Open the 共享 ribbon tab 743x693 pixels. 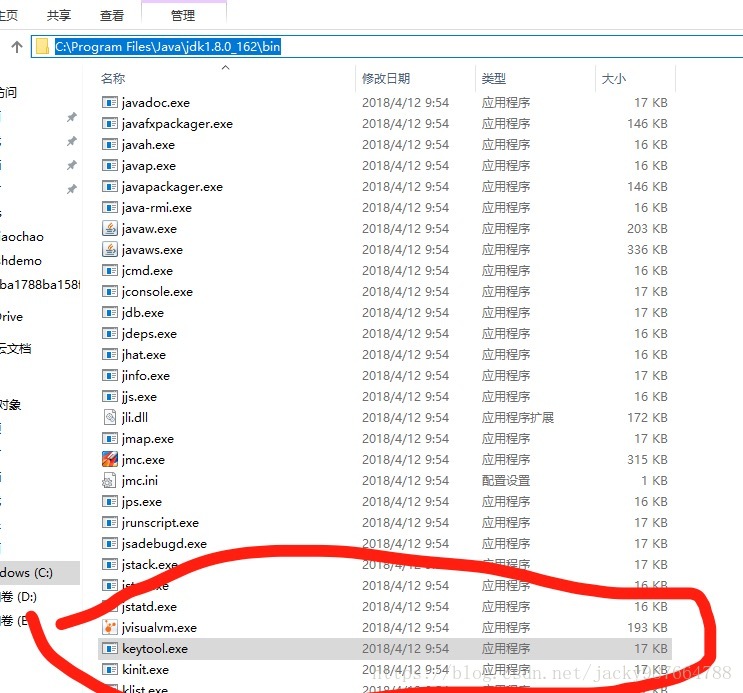click(59, 15)
